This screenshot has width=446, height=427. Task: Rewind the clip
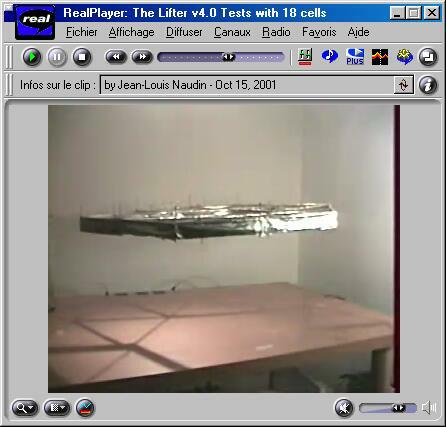pos(116,57)
